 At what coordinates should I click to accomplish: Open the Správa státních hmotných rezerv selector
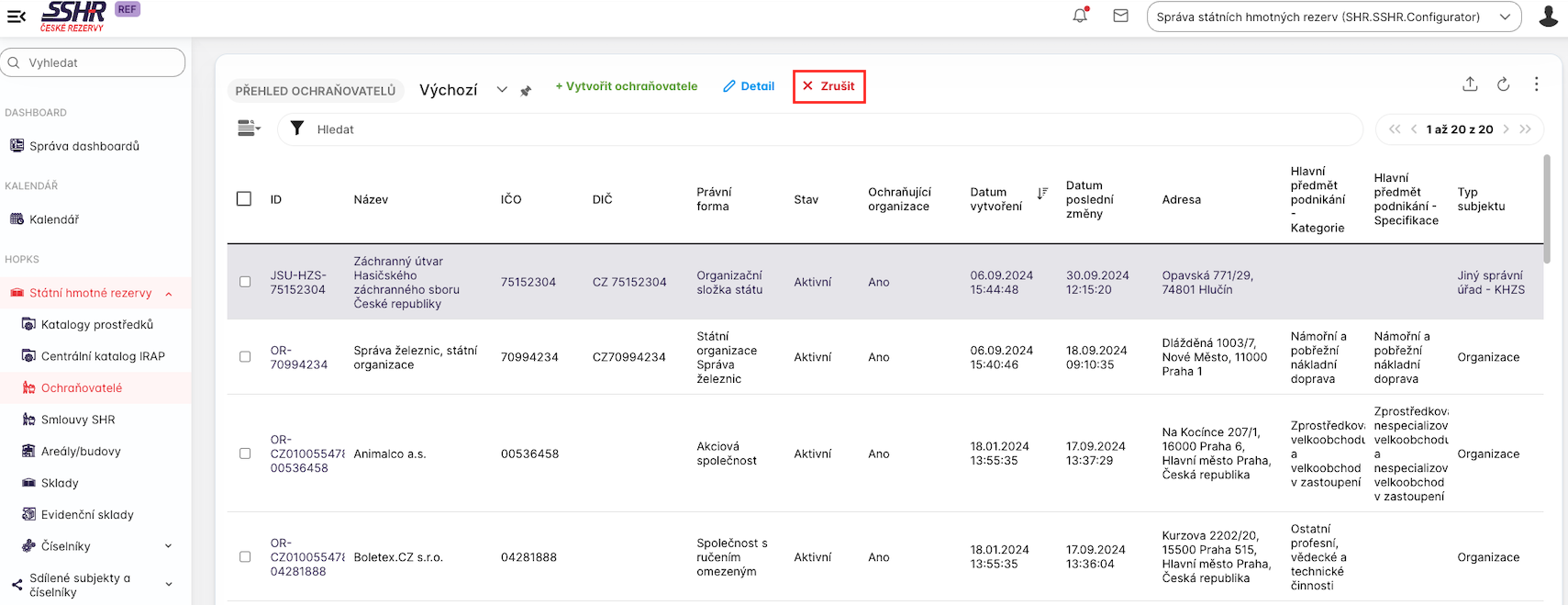point(1333,17)
